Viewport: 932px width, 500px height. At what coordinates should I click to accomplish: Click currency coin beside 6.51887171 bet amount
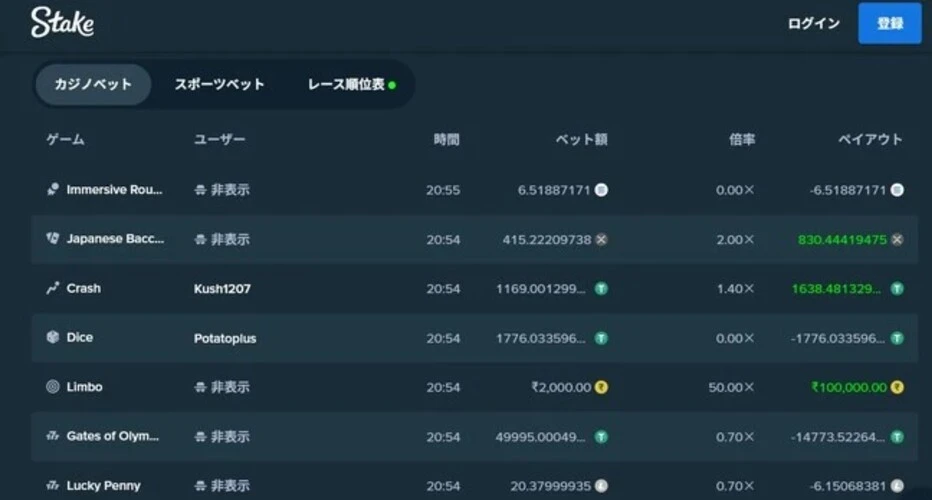click(x=602, y=190)
